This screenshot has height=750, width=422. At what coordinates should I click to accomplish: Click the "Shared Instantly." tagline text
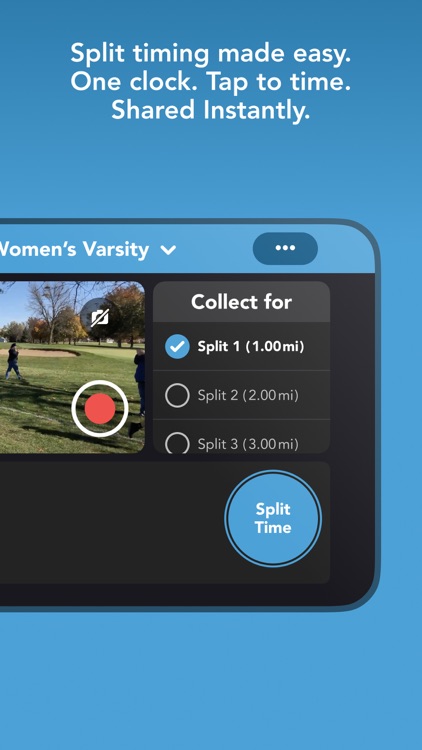tap(211, 110)
